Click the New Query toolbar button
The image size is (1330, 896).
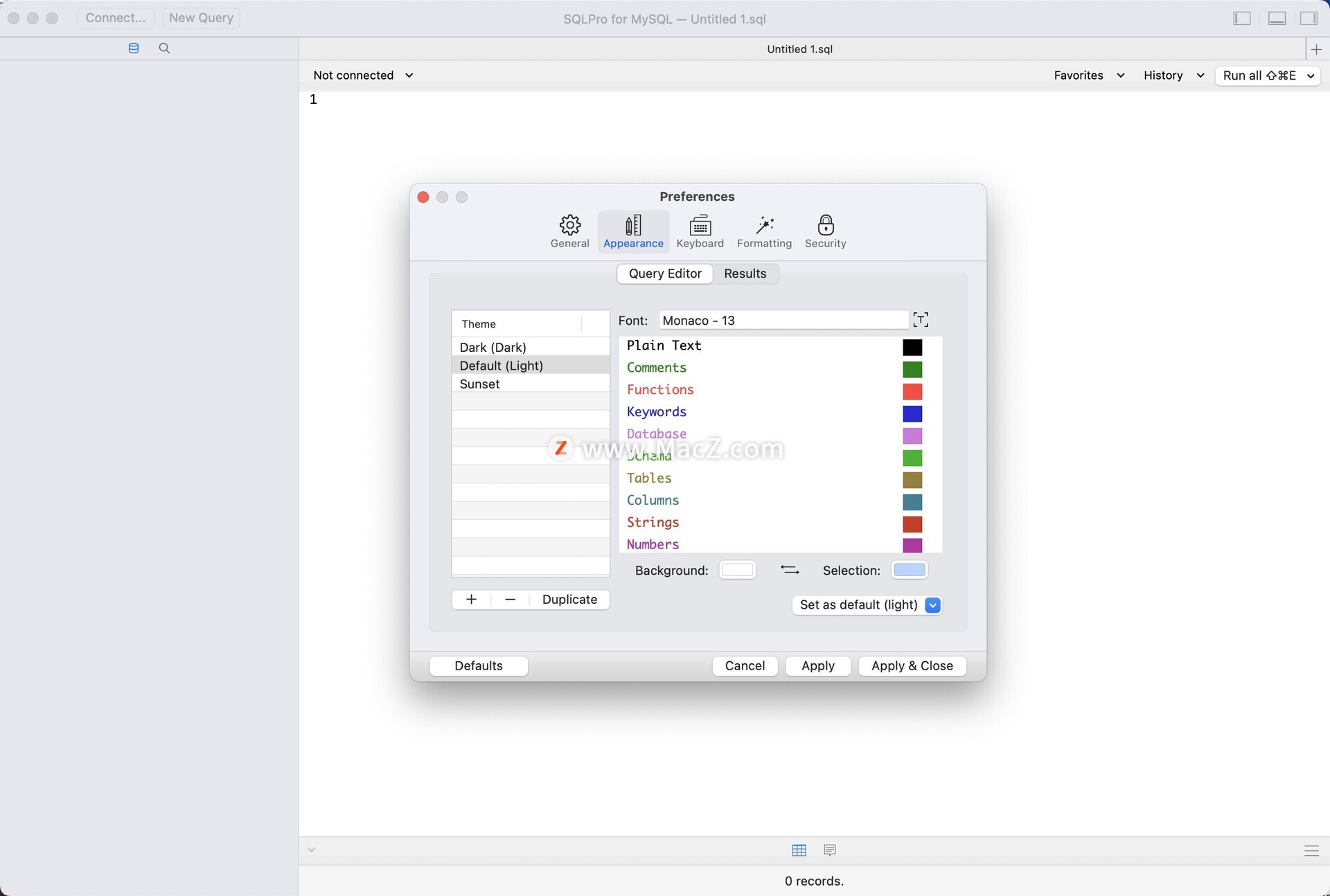(201, 18)
